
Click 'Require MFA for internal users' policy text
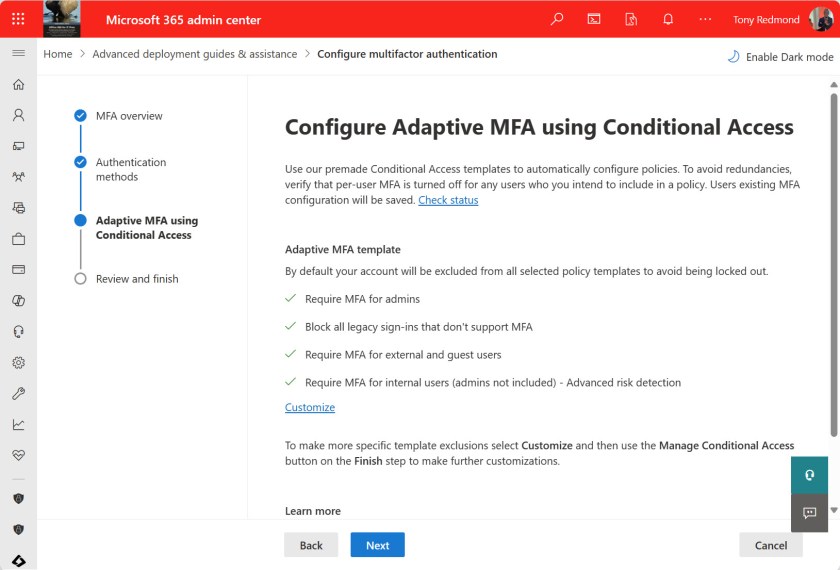pyautogui.click(x=493, y=382)
